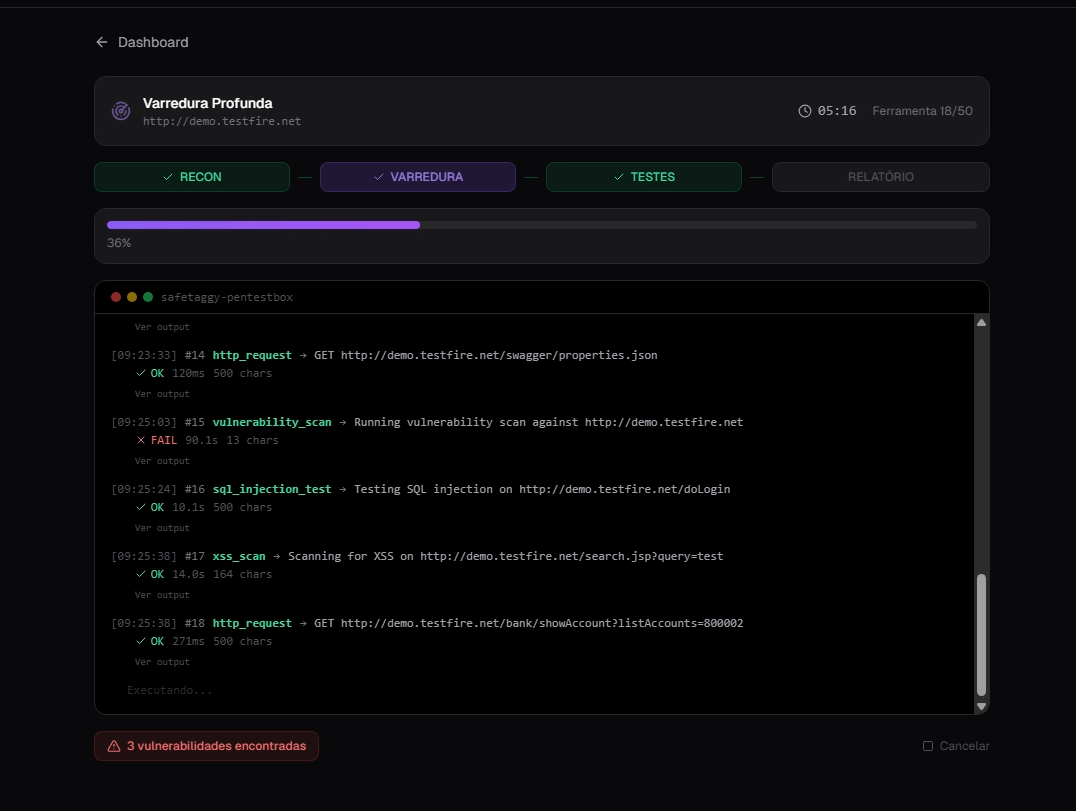1076x811 pixels.
Task: Click the safetaggy-pentestbox terminal title
Action: point(227,297)
